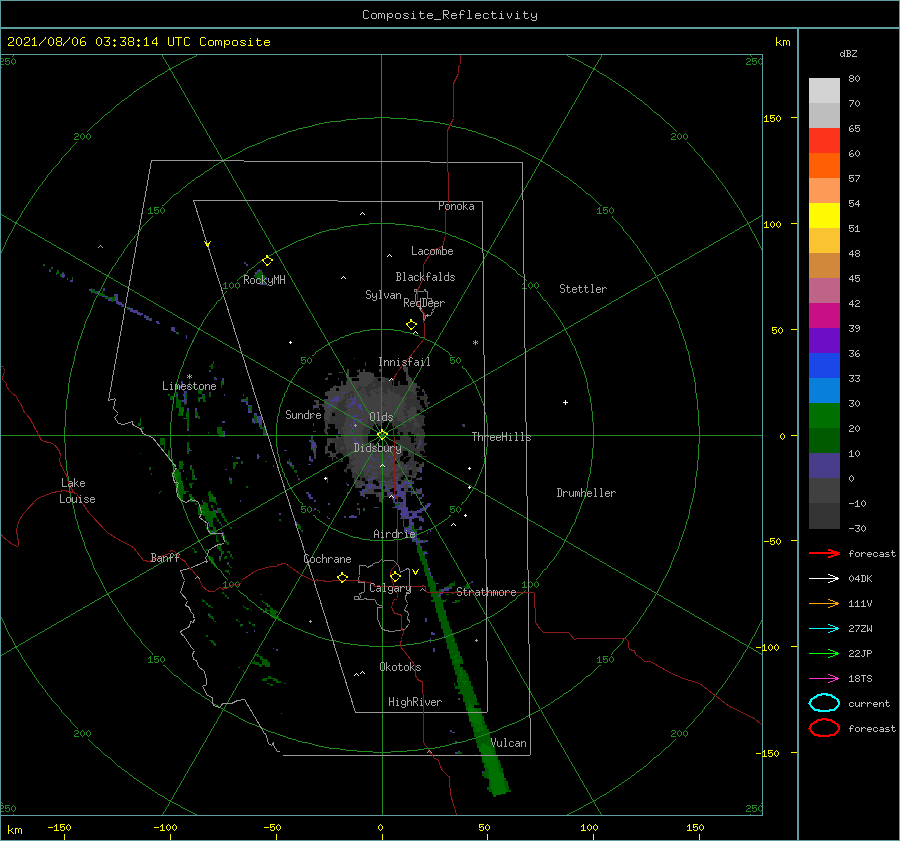
Task: Click the magenta 18TS arrow in legend
Action: tap(824, 679)
